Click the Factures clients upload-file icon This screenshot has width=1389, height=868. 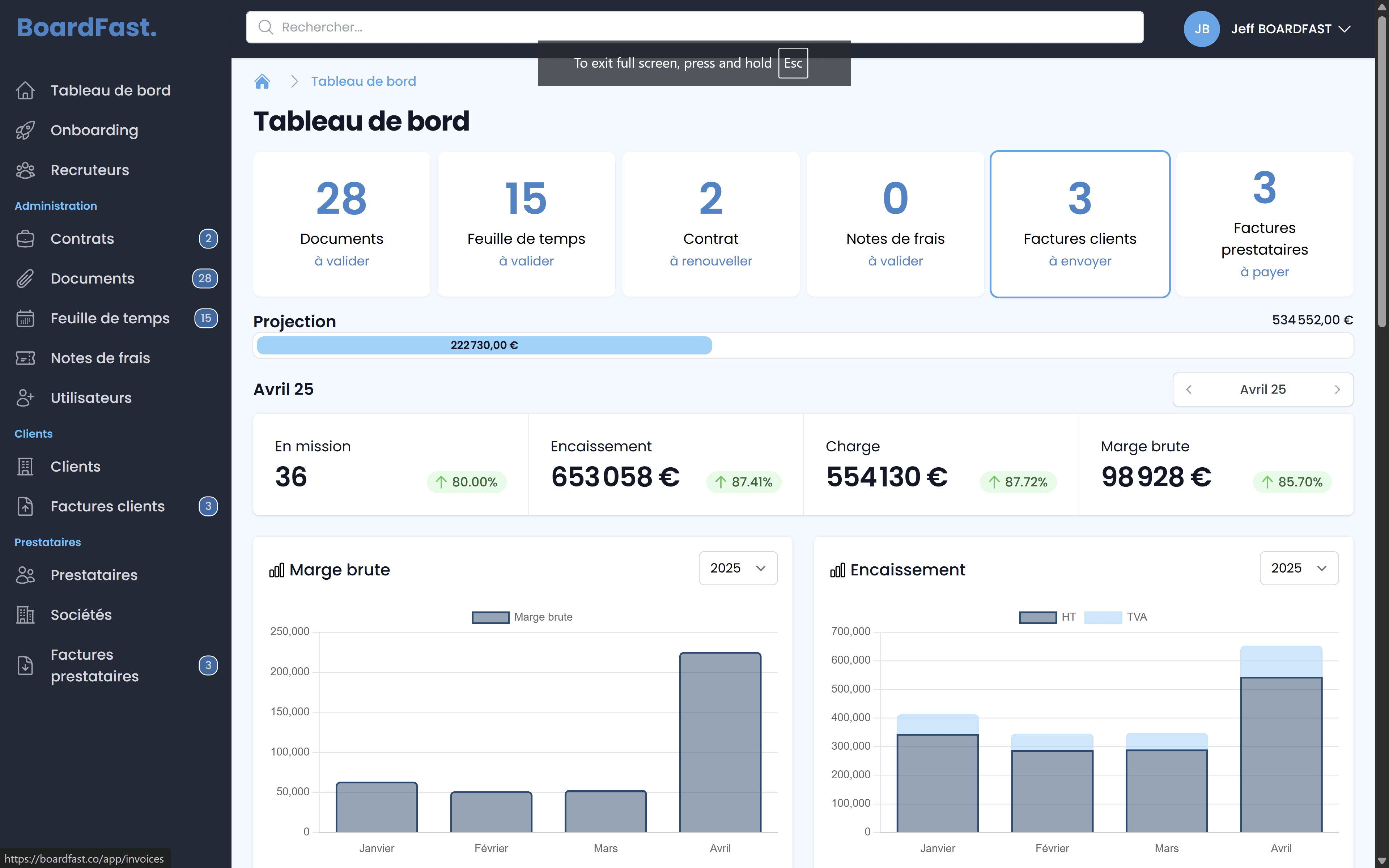click(x=25, y=506)
